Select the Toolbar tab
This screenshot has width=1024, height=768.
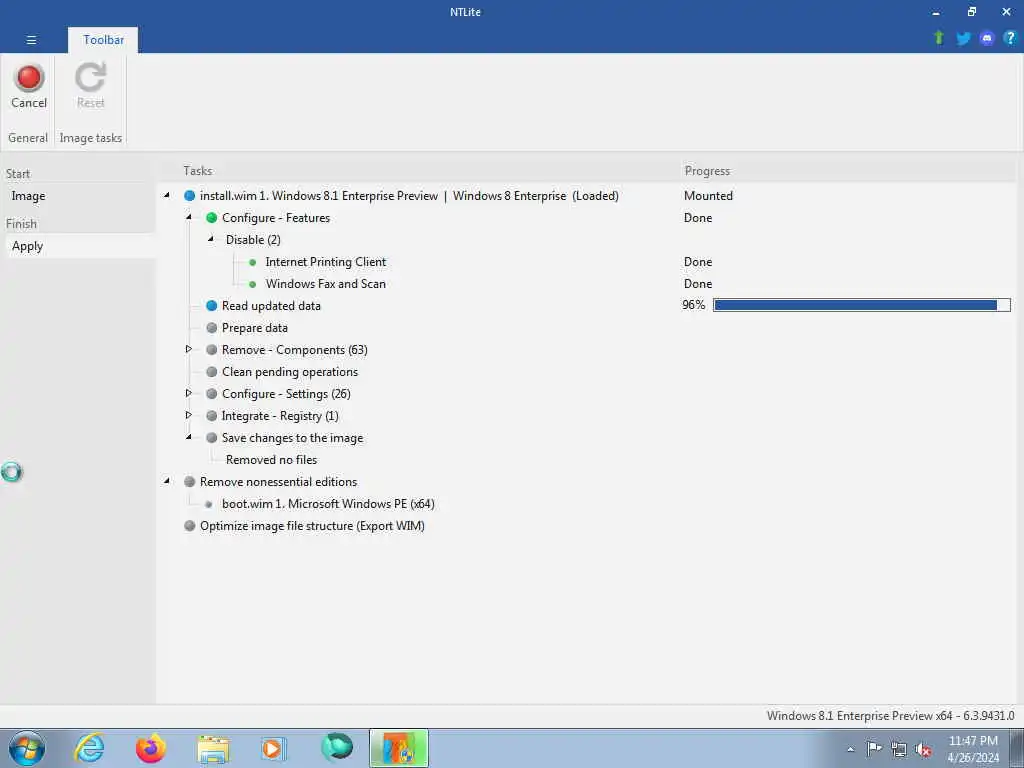click(x=103, y=40)
